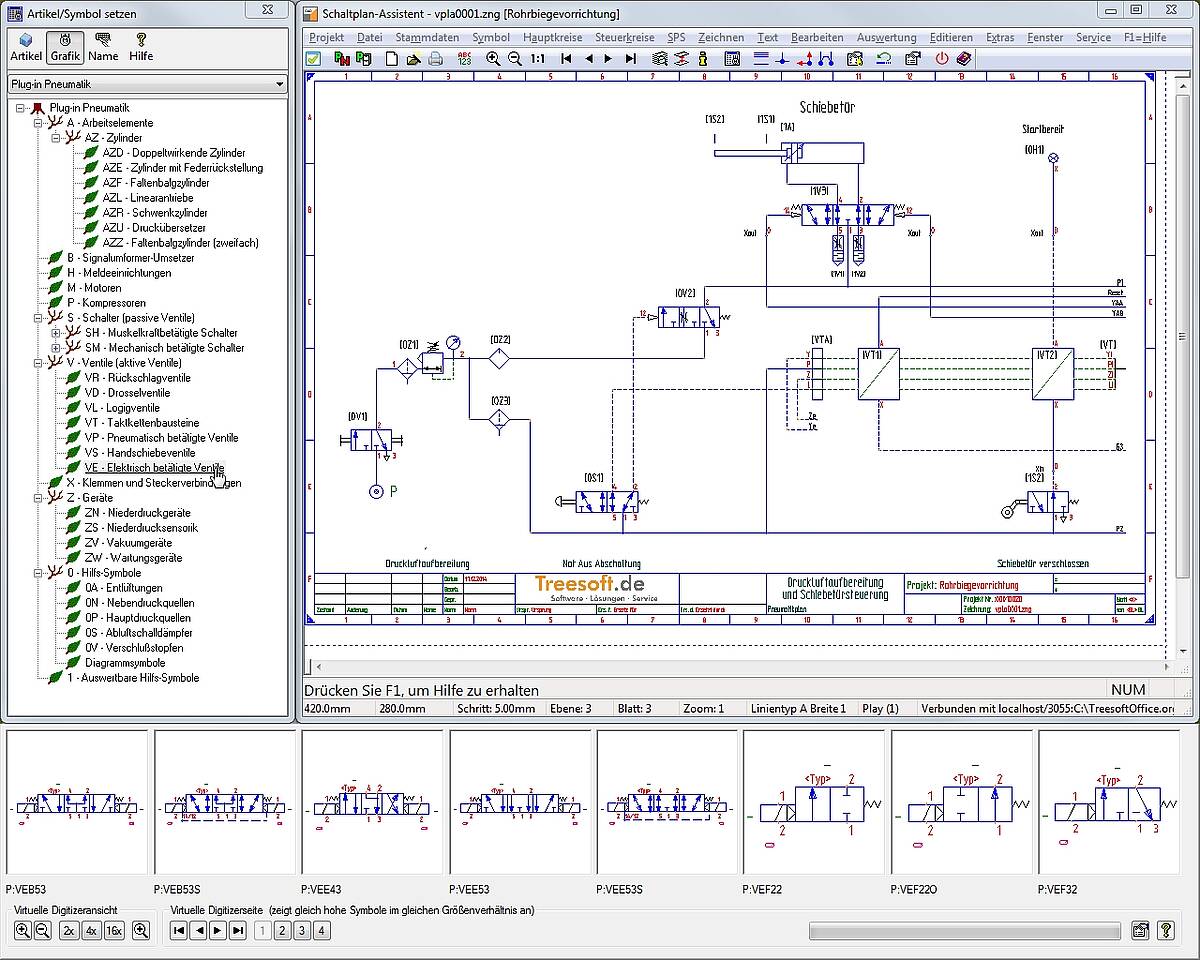
Task: Click the Hilfe button in the symbol panel
Action: pyautogui.click(x=141, y=47)
